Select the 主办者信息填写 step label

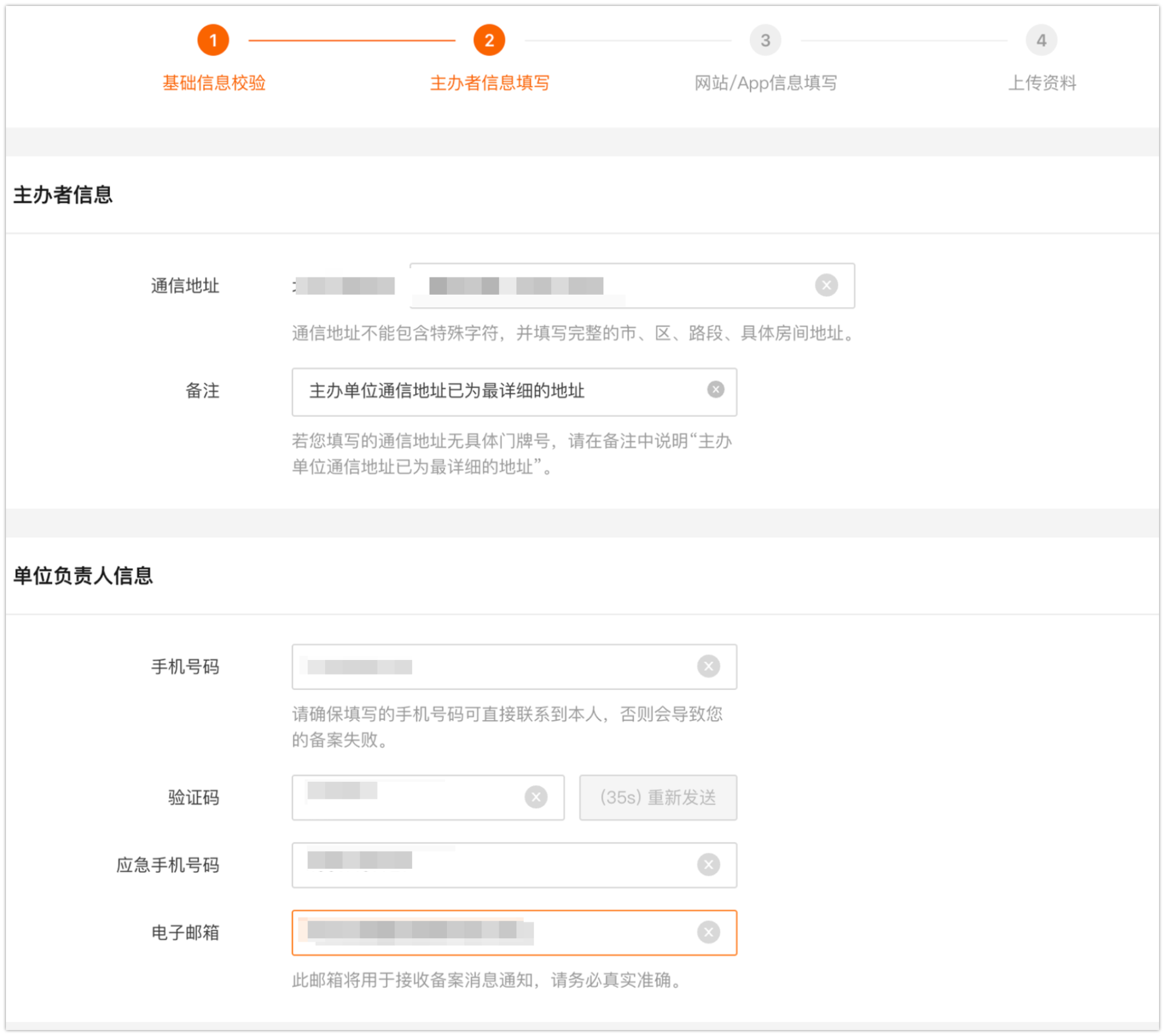coord(489,82)
